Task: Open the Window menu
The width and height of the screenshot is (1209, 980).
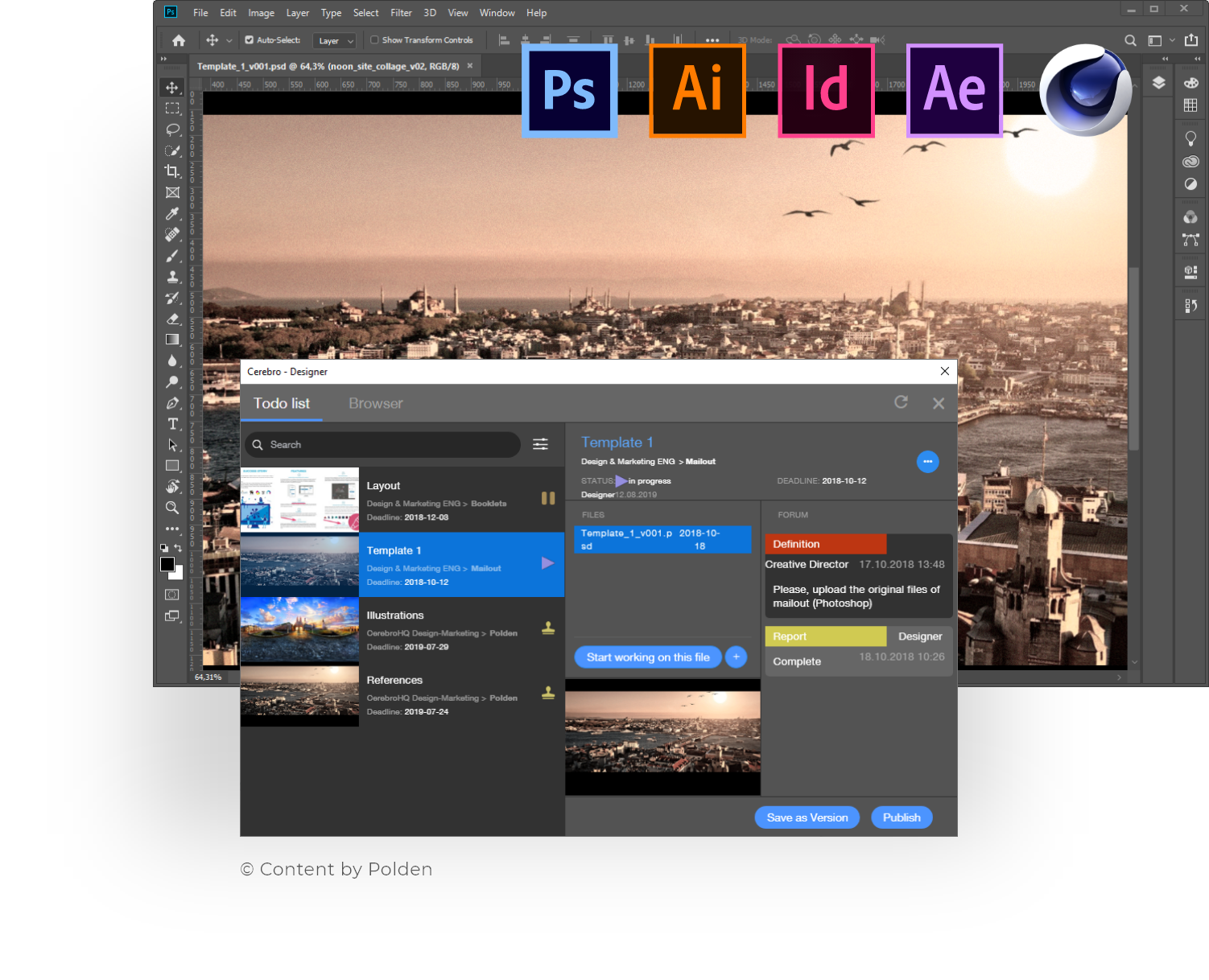Action: pyautogui.click(x=497, y=13)
